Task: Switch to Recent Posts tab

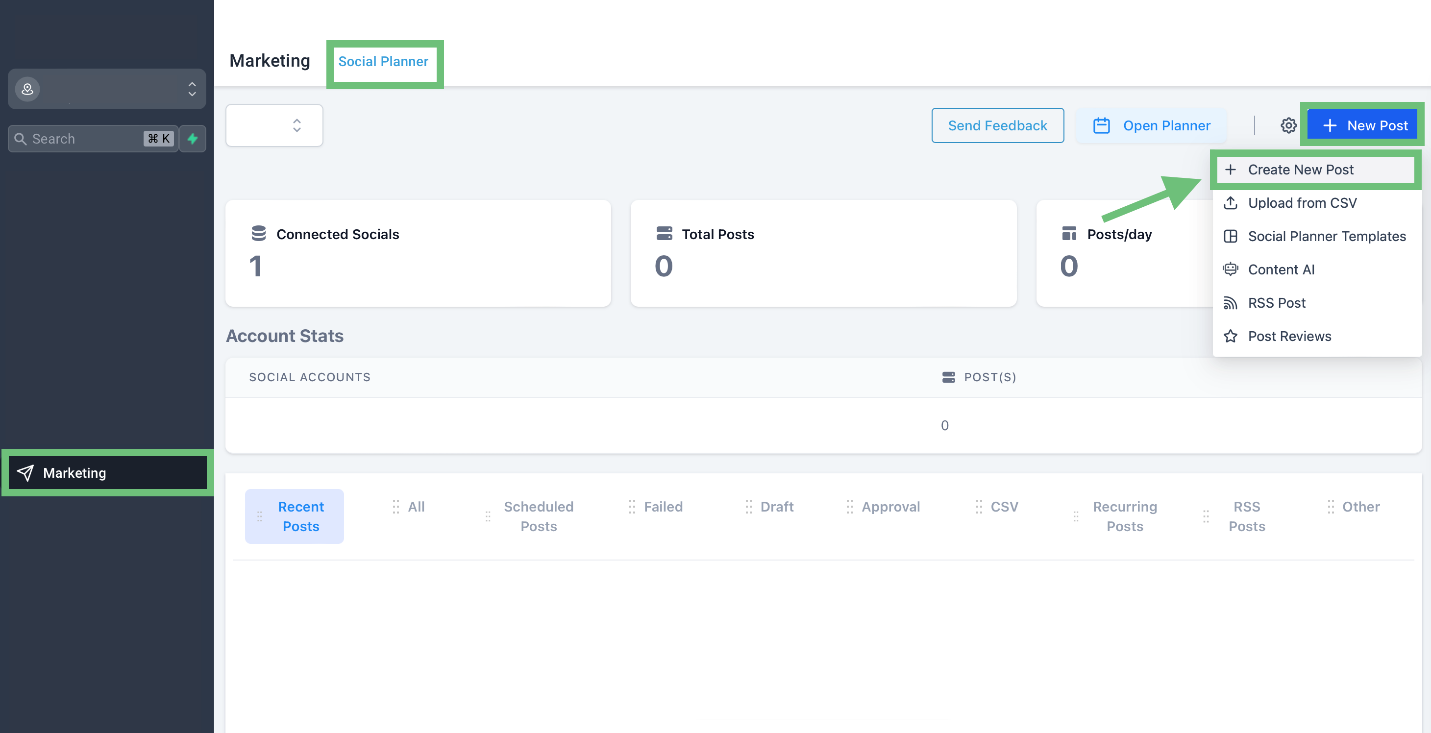Action: pos(294,516)
